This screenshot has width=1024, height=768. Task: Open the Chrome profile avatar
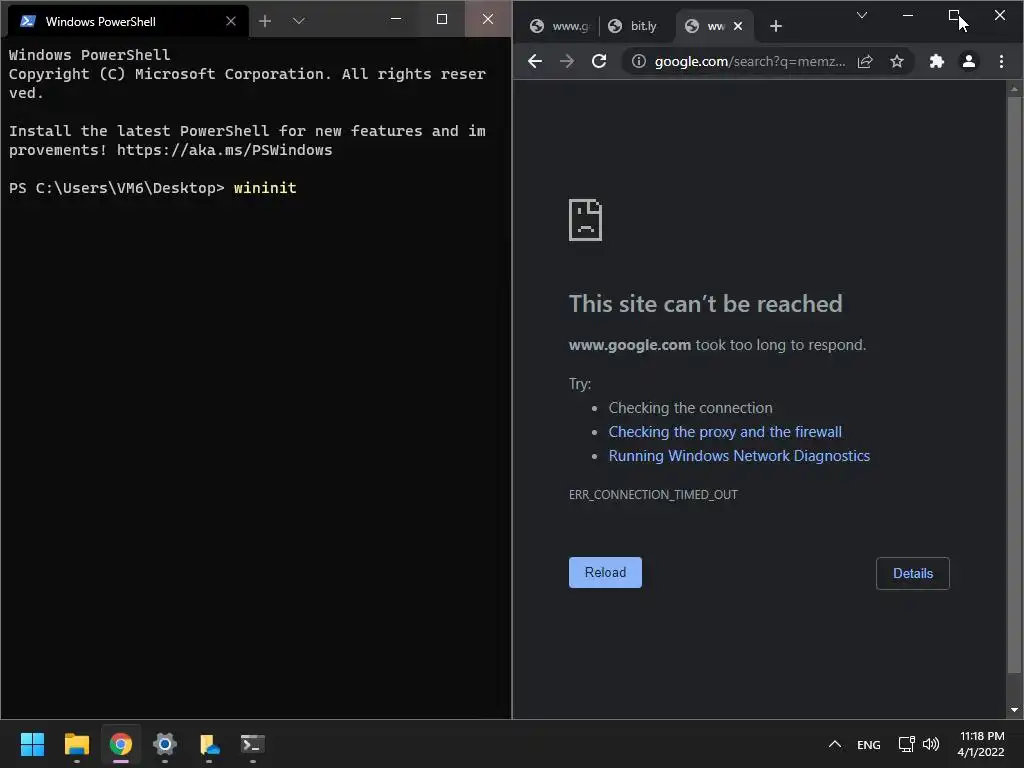coord(969,61)
